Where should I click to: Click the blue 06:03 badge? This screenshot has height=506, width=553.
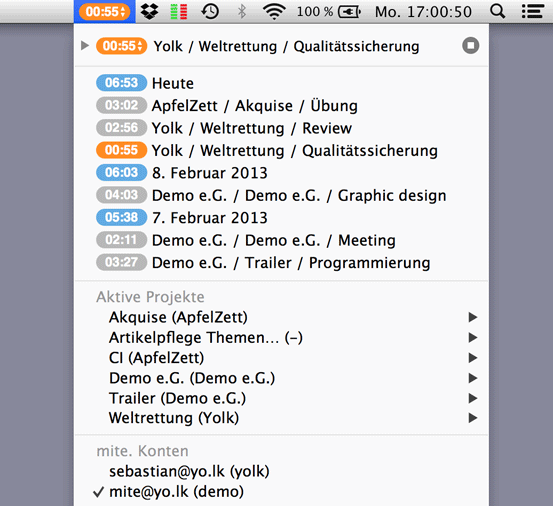pyautogui.click(x=121, y=172)
